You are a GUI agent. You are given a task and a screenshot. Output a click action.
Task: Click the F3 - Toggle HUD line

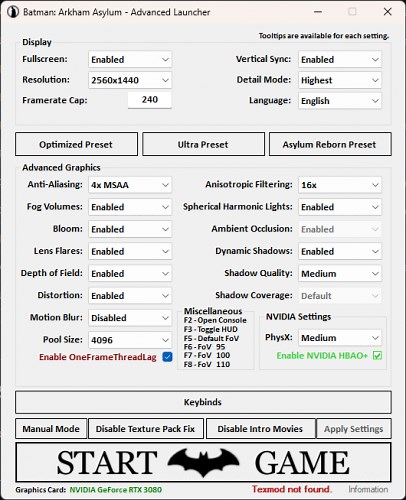[x=211, y=329]
